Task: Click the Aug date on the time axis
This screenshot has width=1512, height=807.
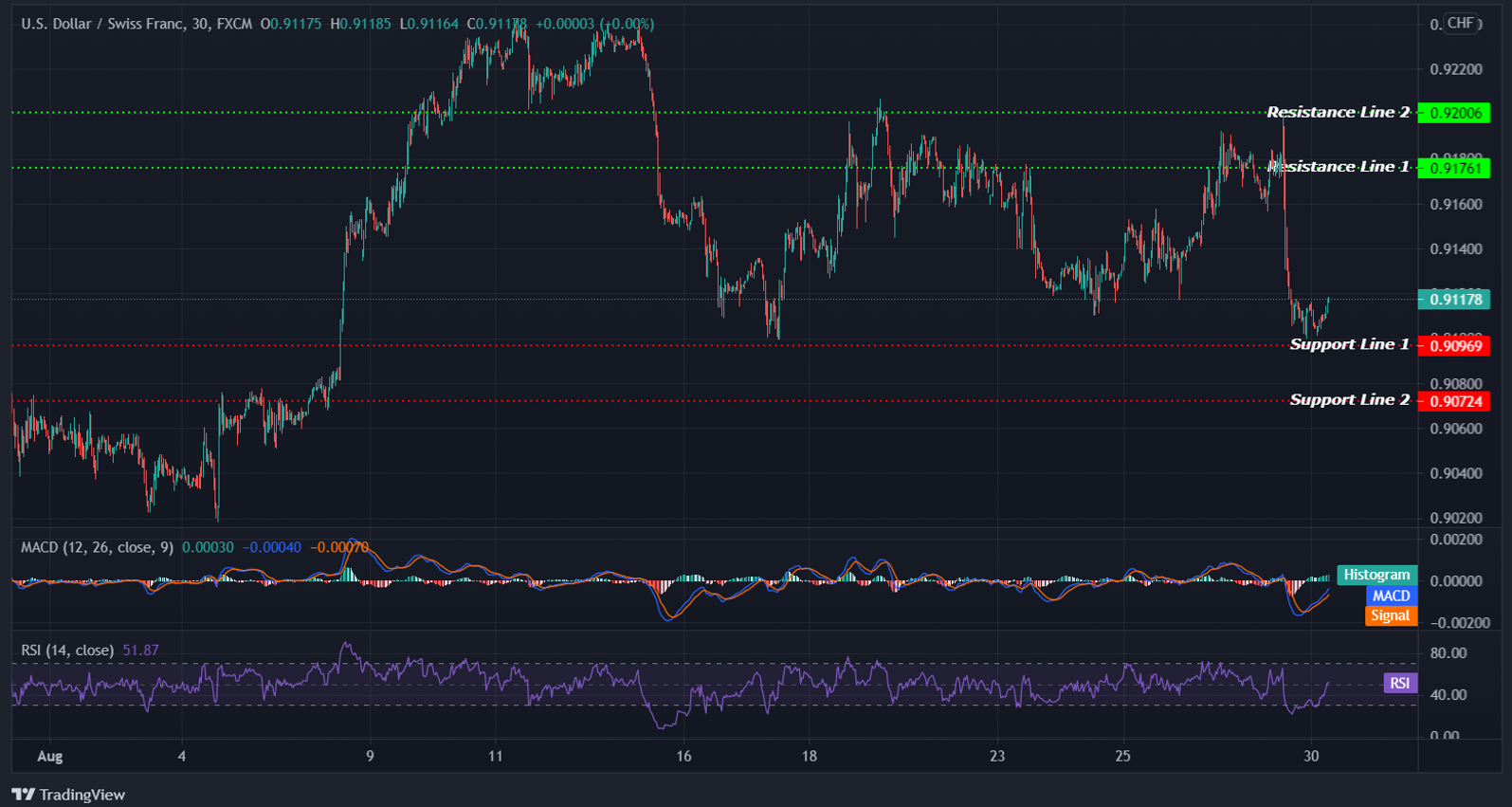Action: [x=49, y=756]
